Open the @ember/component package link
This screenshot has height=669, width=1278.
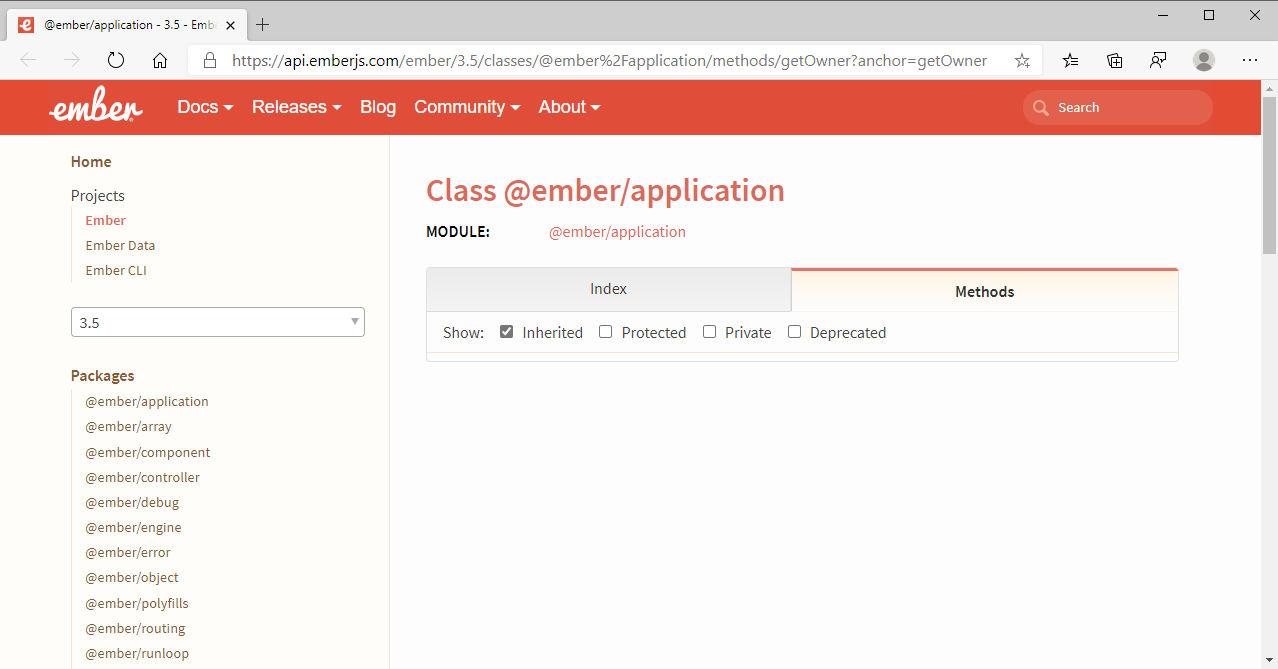pyautogui.click(x=148, y=452)
